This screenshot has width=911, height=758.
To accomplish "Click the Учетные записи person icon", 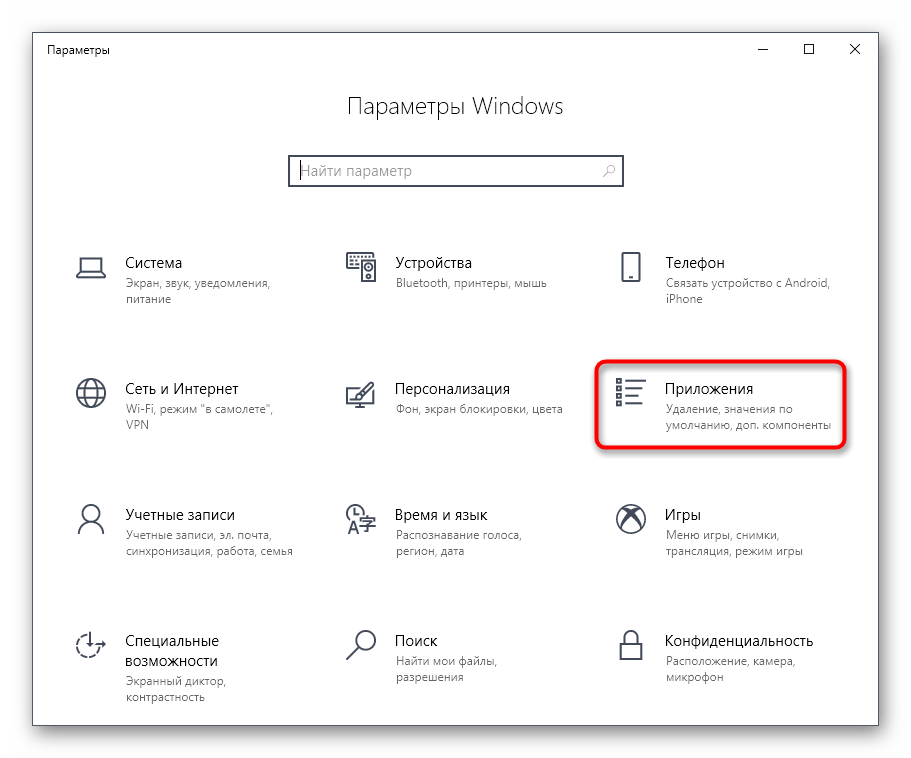I will [x=91, y=519].
